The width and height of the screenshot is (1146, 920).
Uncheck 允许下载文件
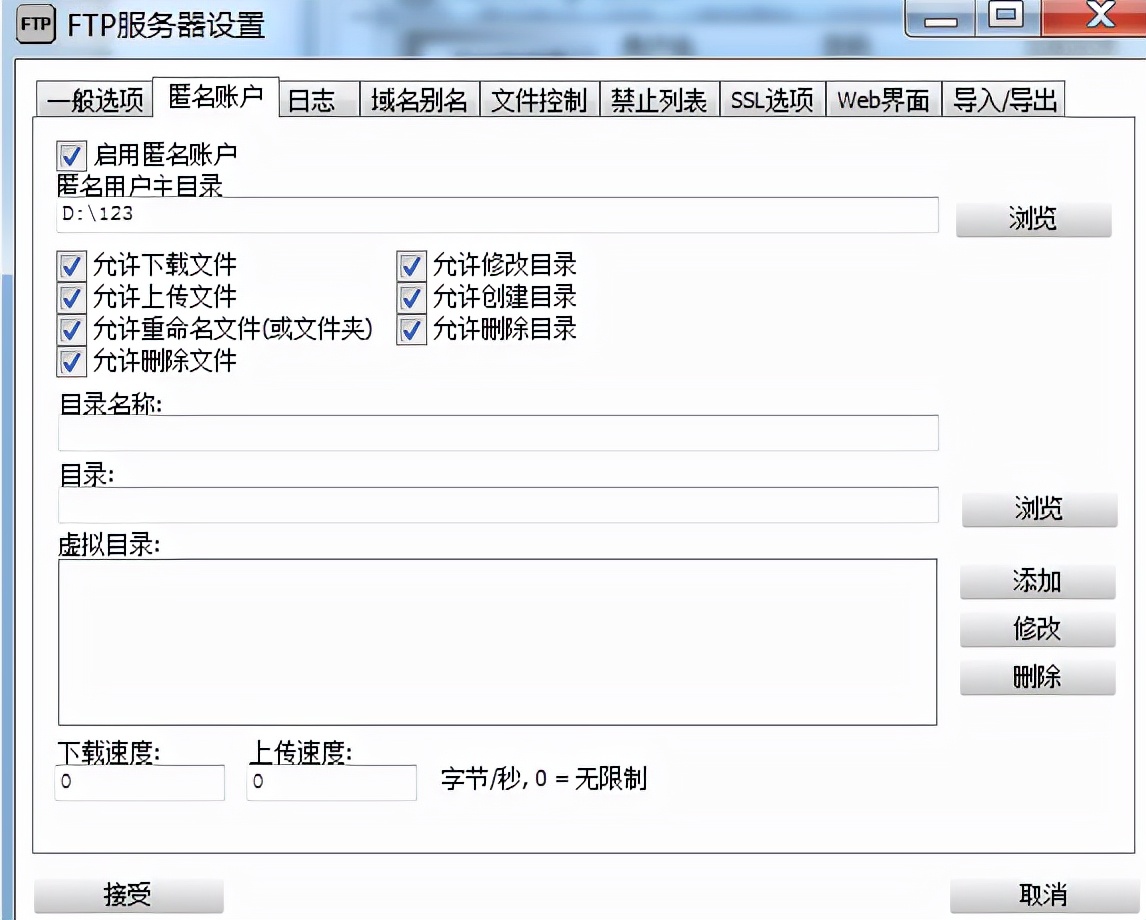[x=71, y=264]
